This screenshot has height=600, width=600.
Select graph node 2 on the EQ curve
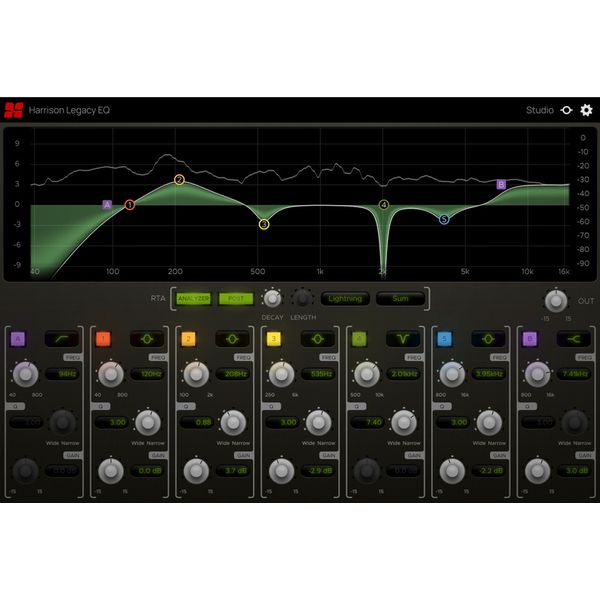coord(179,179)
